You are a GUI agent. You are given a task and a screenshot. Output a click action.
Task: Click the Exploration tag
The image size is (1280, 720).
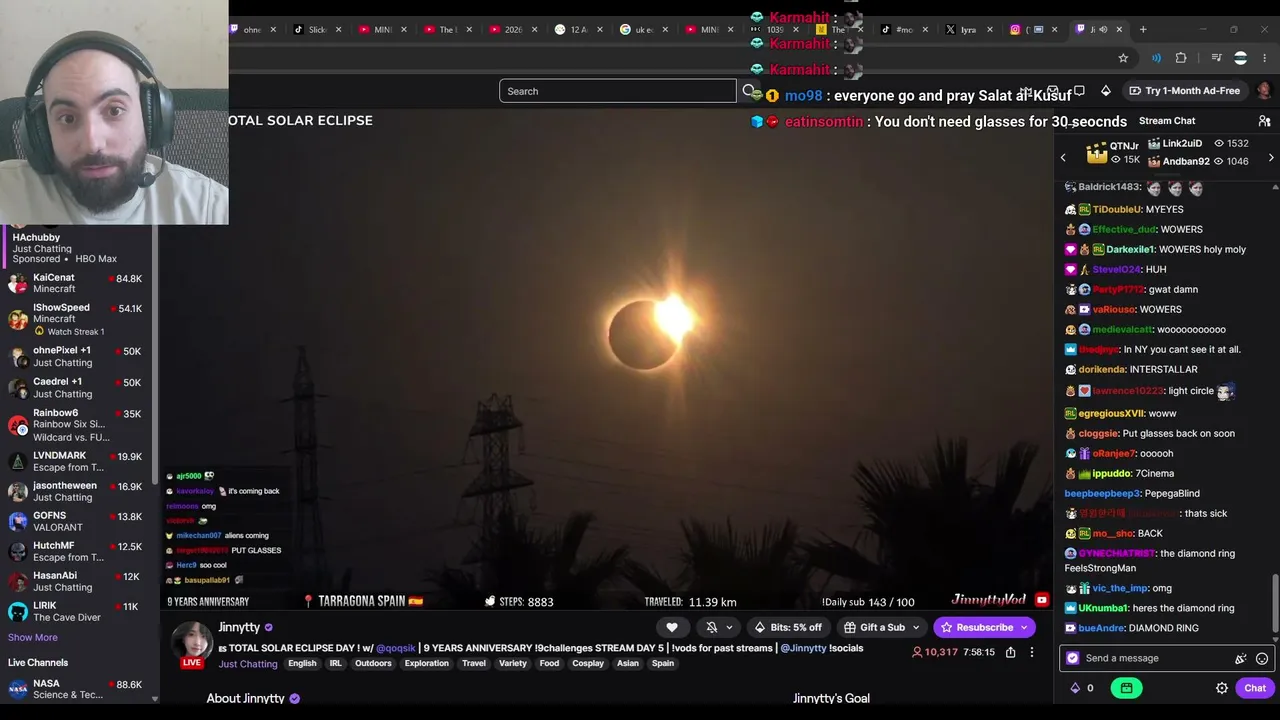tap(426, 664)
